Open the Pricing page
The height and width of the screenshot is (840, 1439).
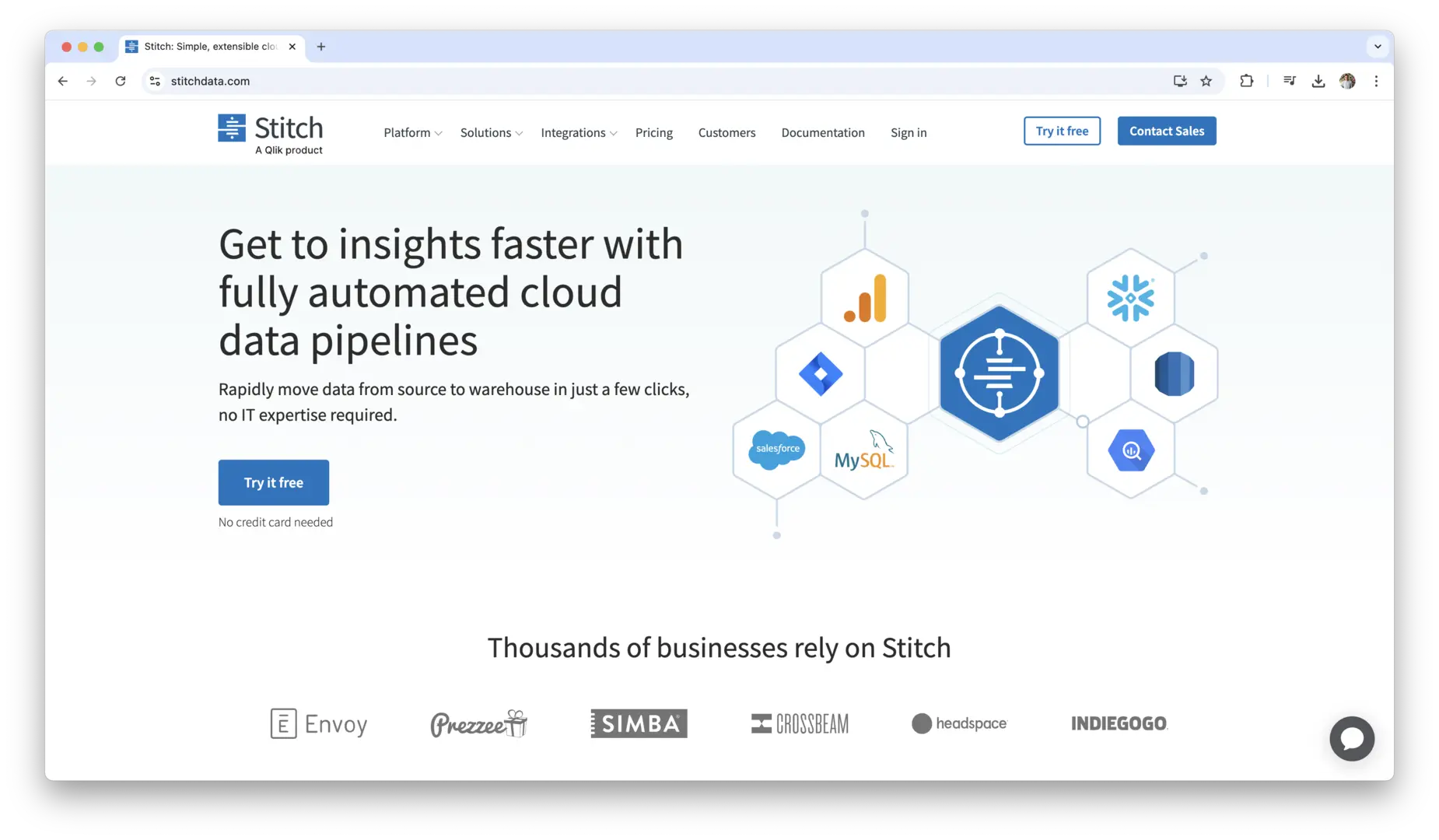[x=653, y=133]
